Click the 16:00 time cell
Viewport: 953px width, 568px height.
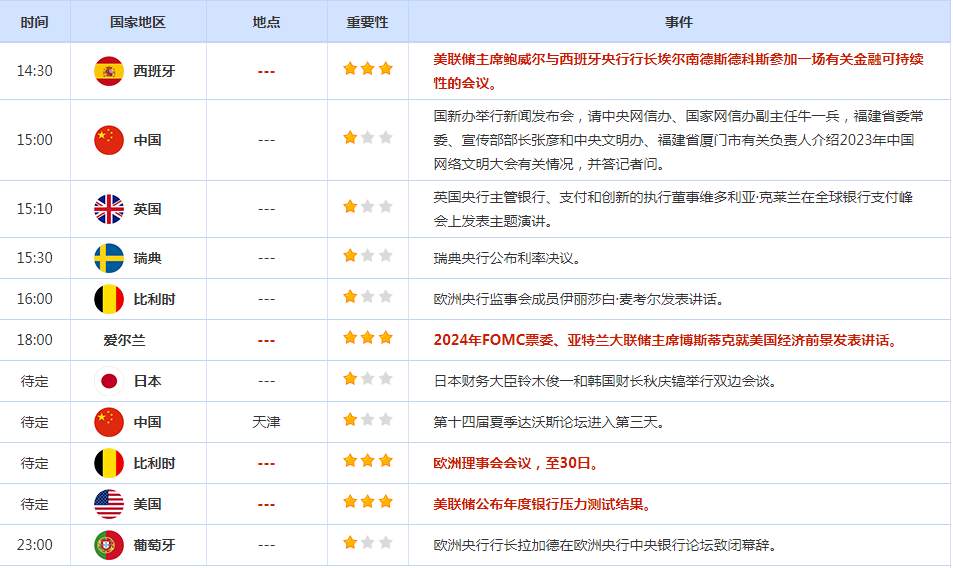point(35,299)
